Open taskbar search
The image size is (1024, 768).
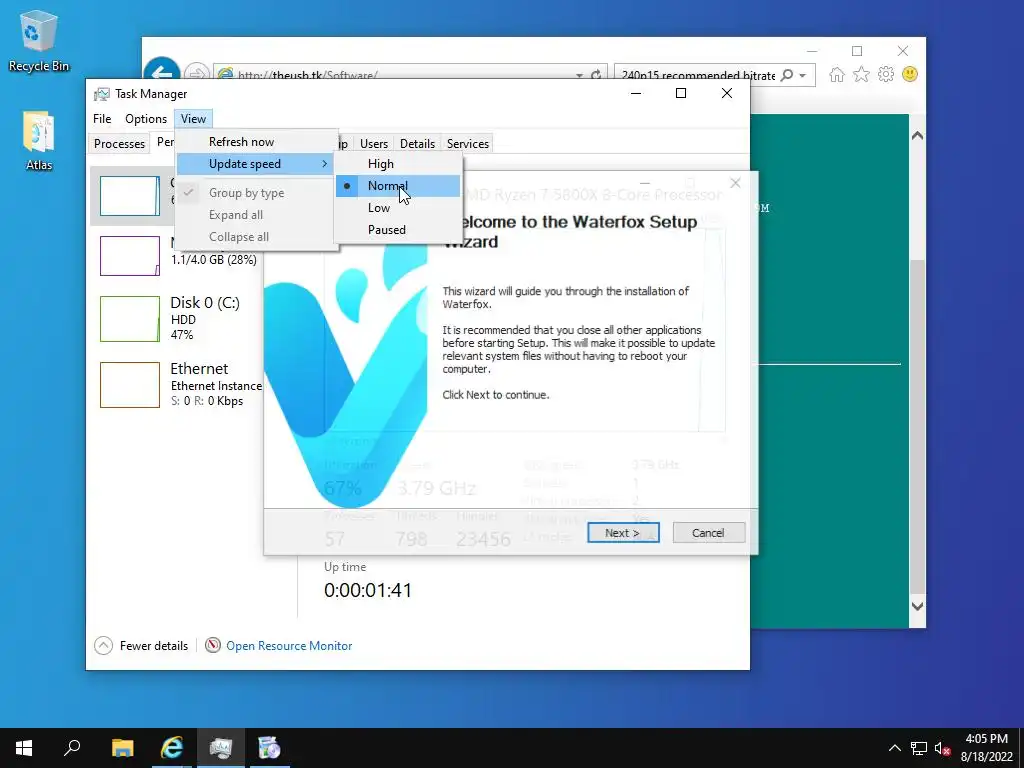click(x=72, y=748)
